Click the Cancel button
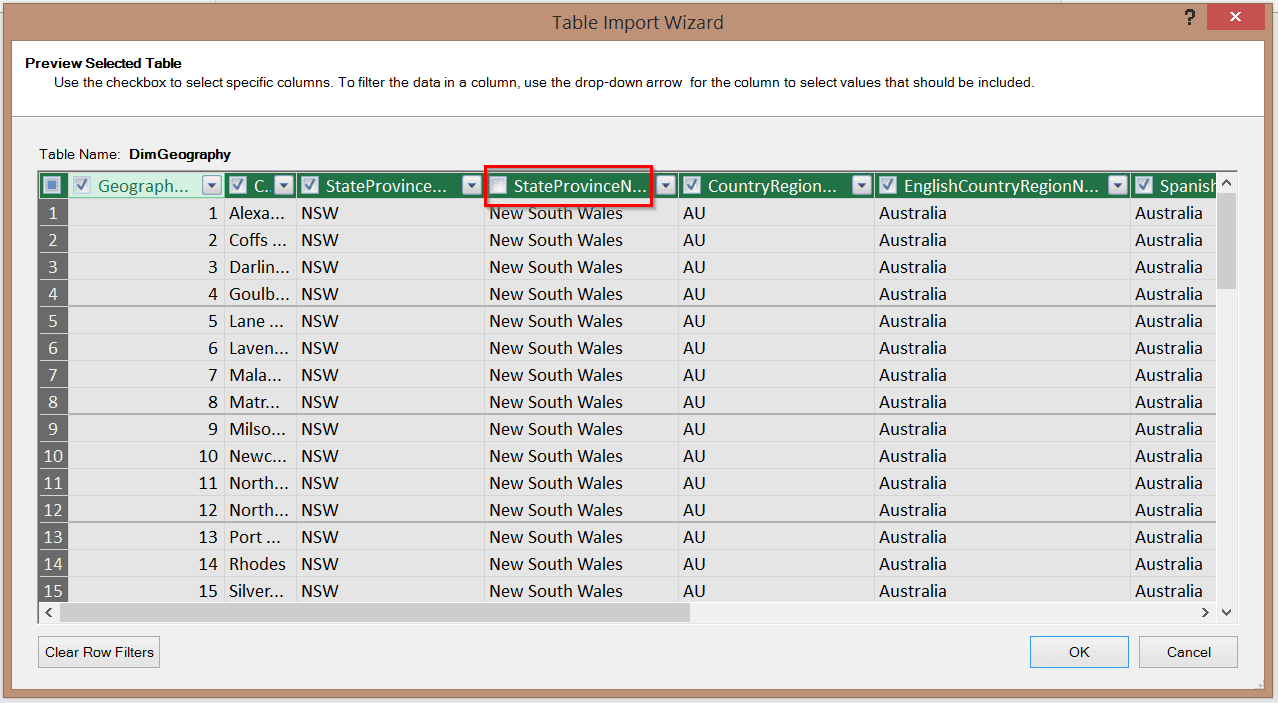Screen dimensions: 1278x703 pos(1188,652)
